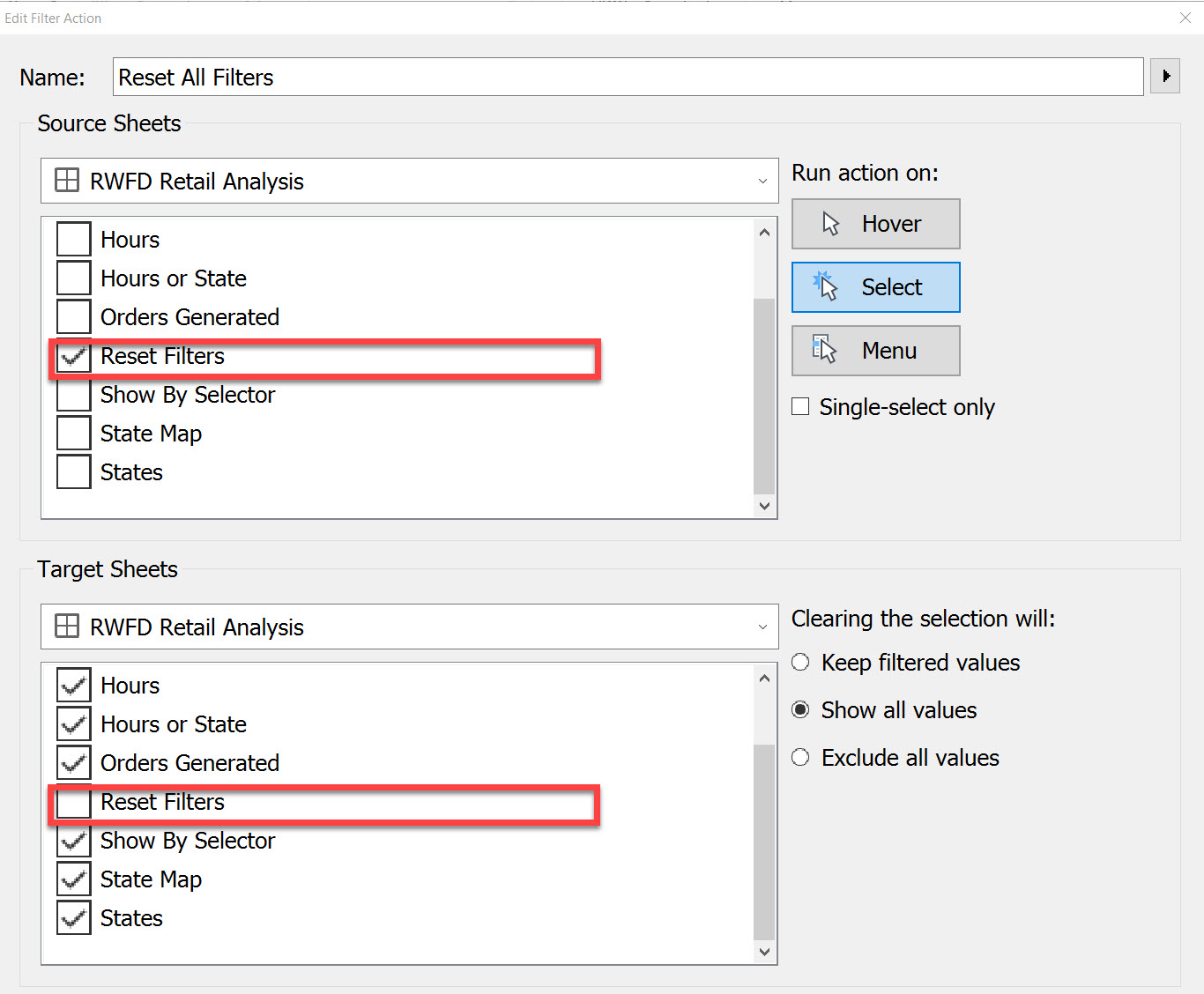The image size is (1204, 994).
Task: Check Show By Selector in Source Sheets
Action: pyautogui.click(x=73, y=395)
